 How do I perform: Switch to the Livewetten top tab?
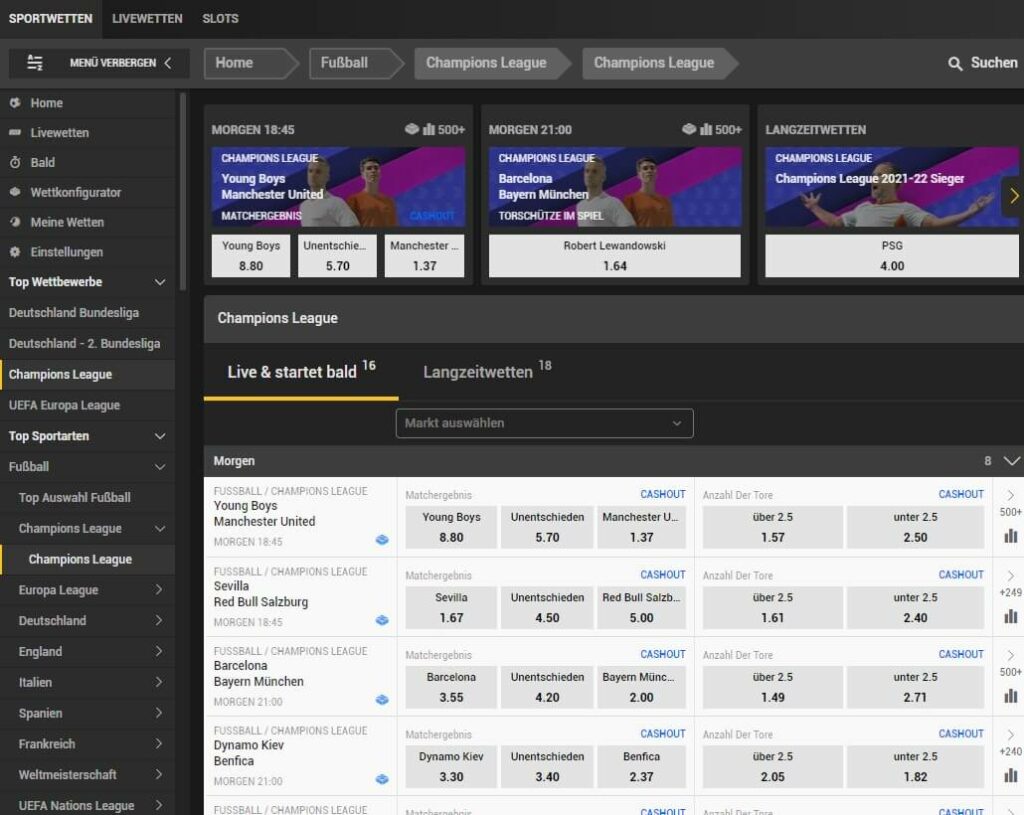(x=147, y=19)
